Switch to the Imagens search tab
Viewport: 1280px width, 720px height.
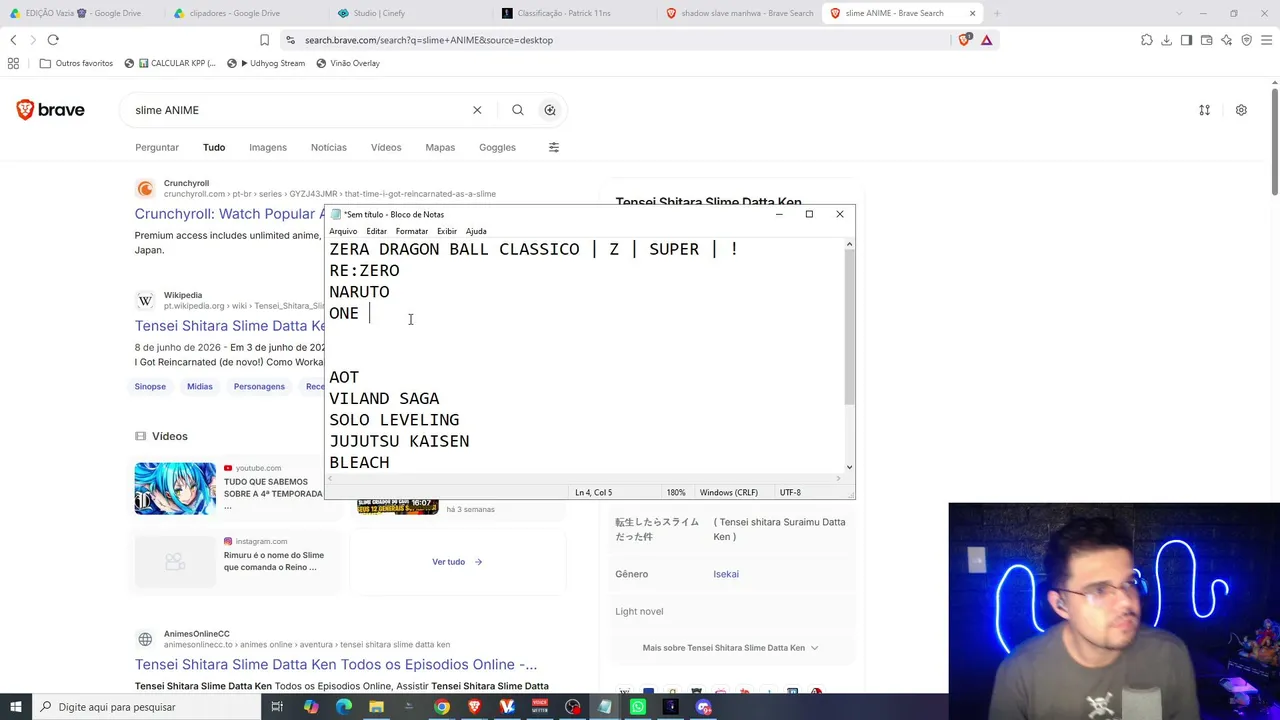coord(268,147)
